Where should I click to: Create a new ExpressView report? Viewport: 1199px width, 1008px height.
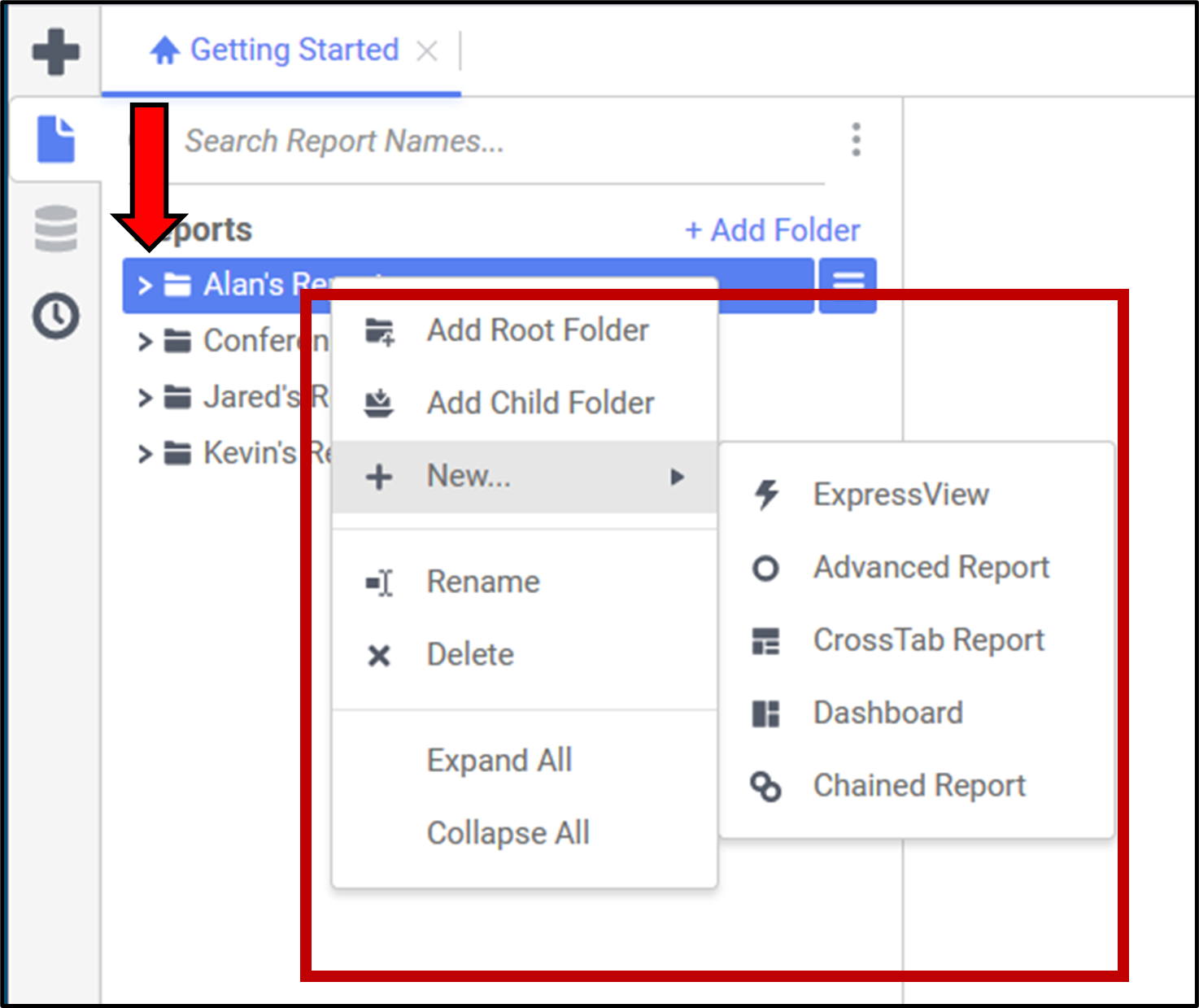click(900, 495)
